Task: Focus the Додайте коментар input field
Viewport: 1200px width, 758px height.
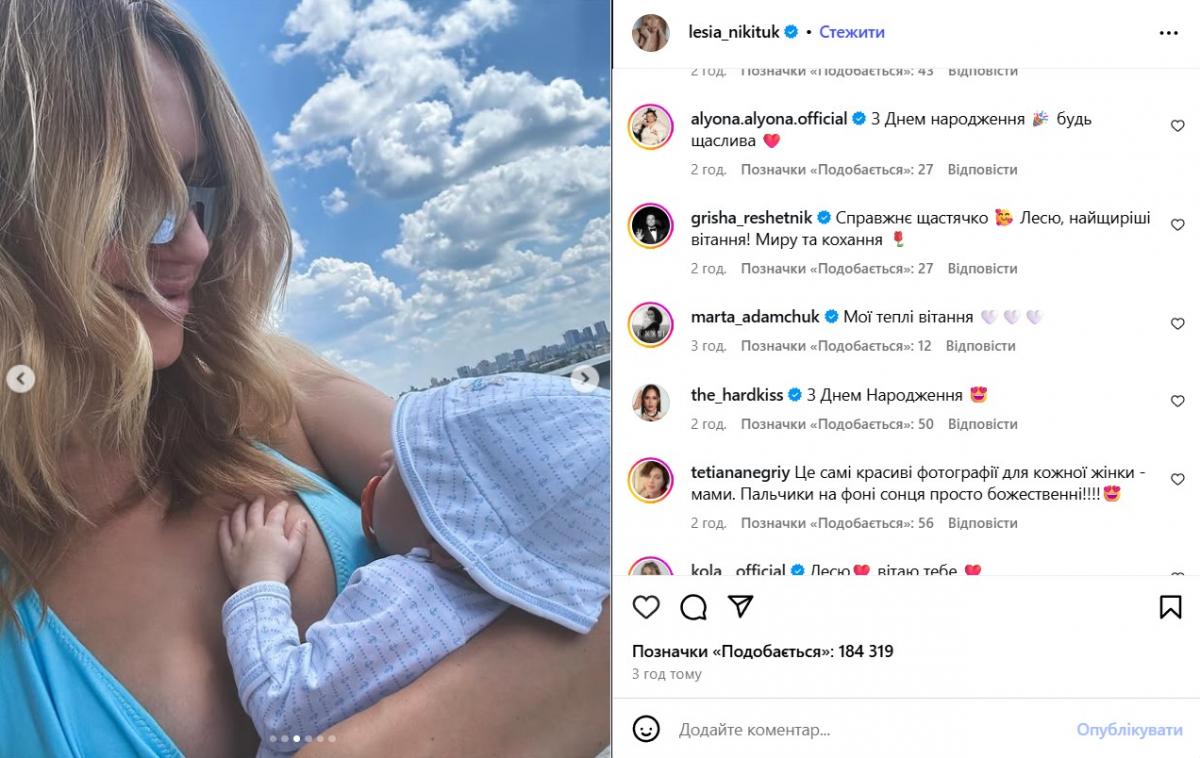Action: pos(860,730)
